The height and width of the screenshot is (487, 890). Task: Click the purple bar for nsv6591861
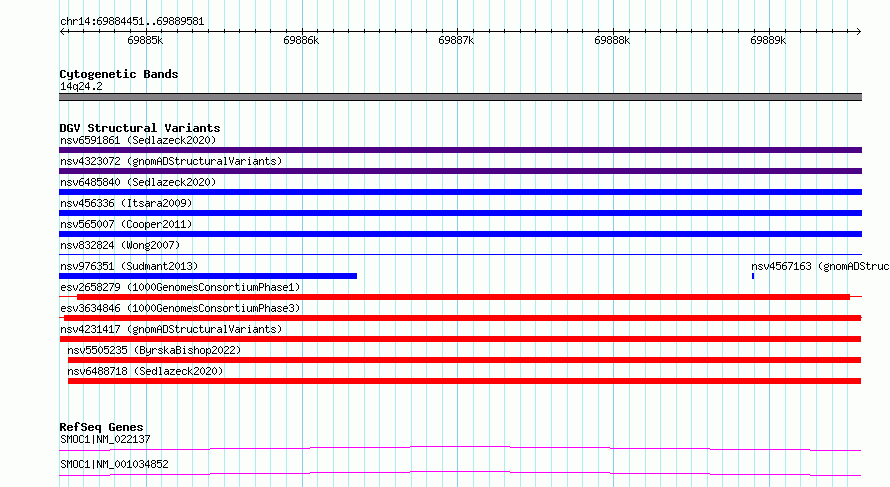point(460,150)
